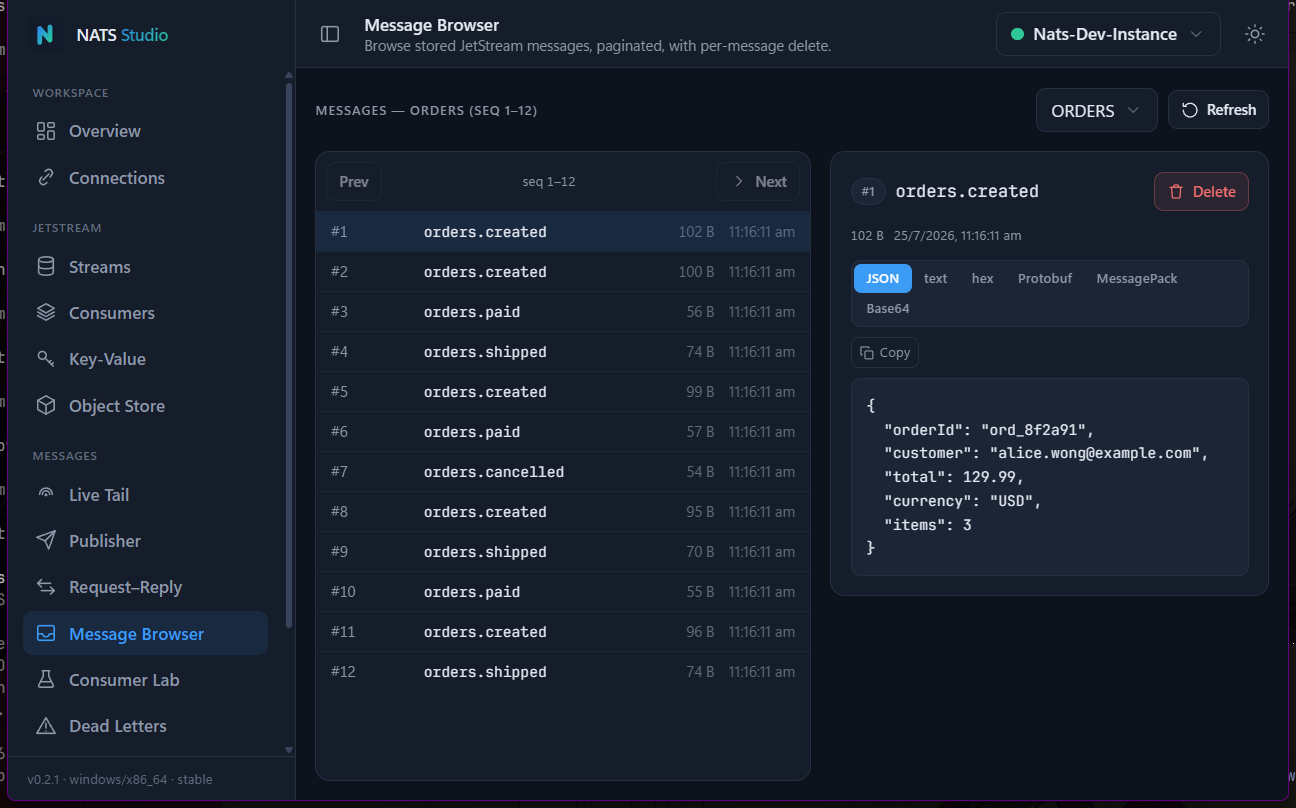Click the Live Tail broadcast icon

(45, 495)
